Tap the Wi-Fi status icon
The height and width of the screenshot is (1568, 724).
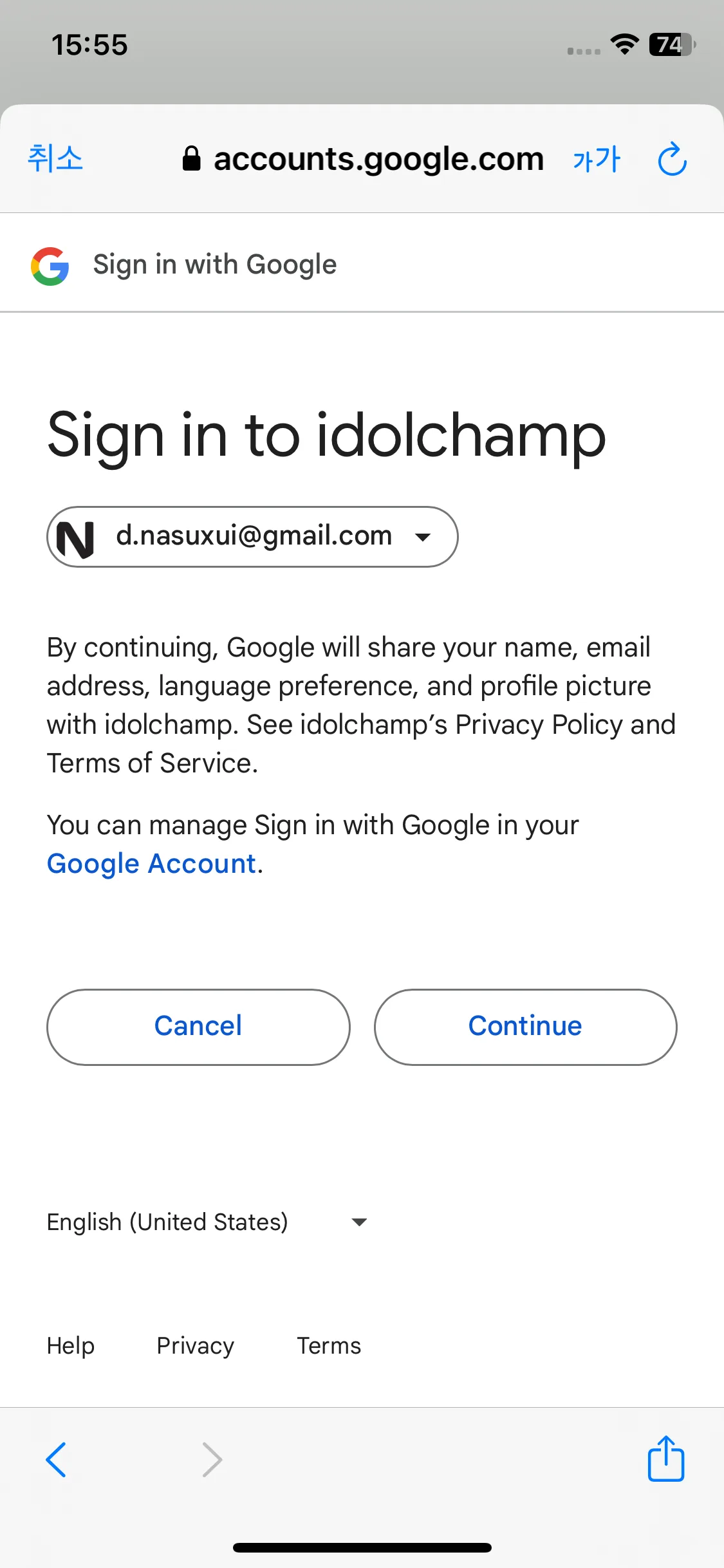(624, 44)
